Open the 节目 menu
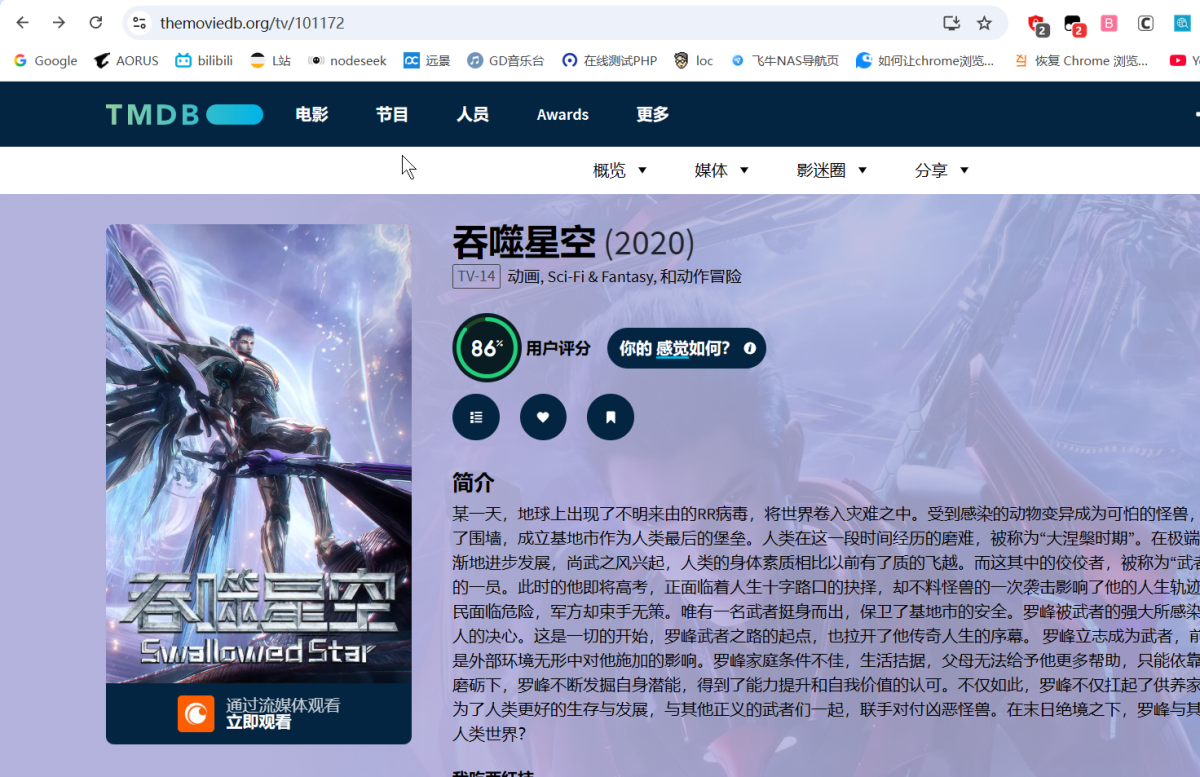 [392, 114]
